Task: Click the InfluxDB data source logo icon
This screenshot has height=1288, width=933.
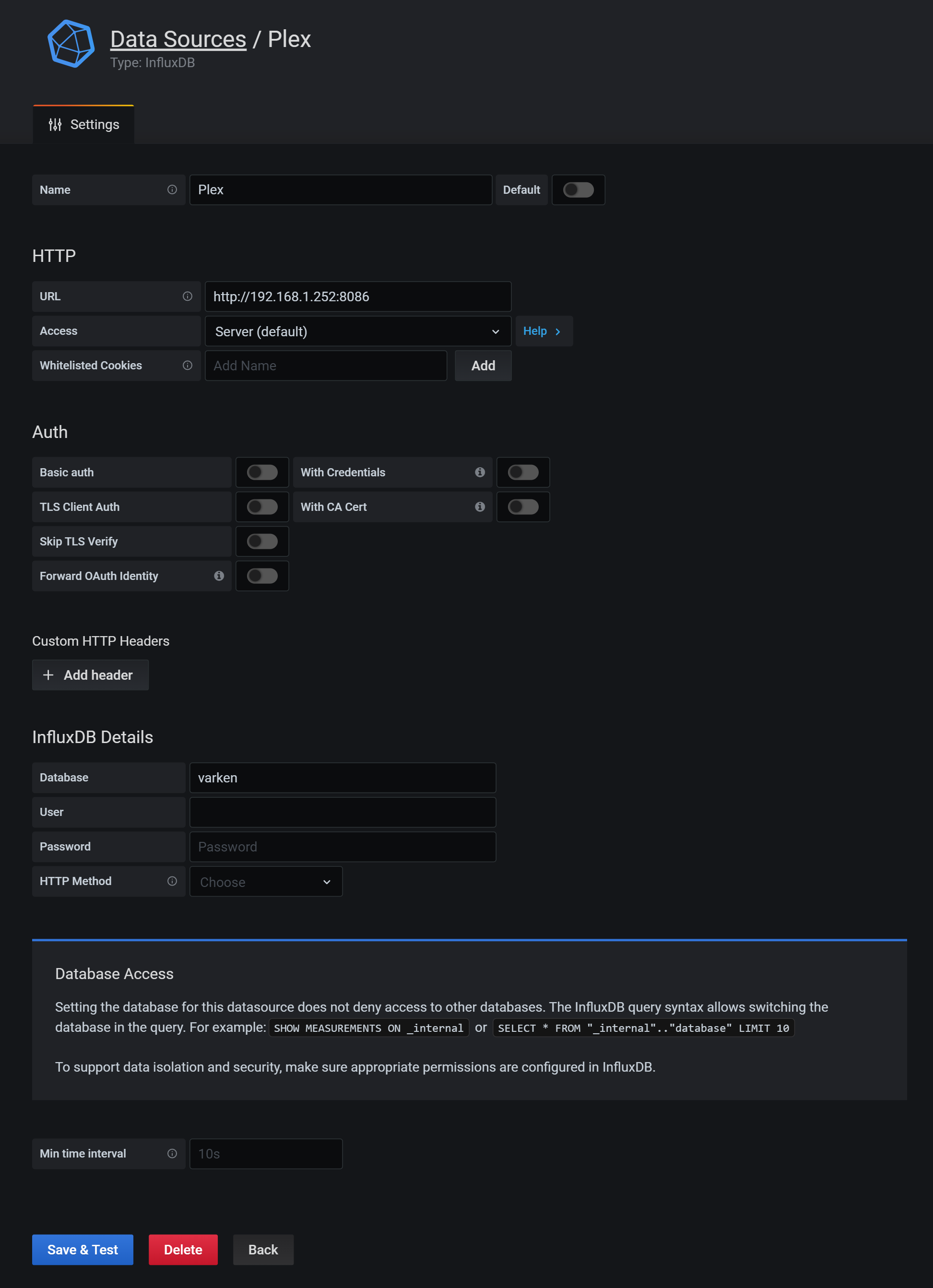Action: [71, 44]
